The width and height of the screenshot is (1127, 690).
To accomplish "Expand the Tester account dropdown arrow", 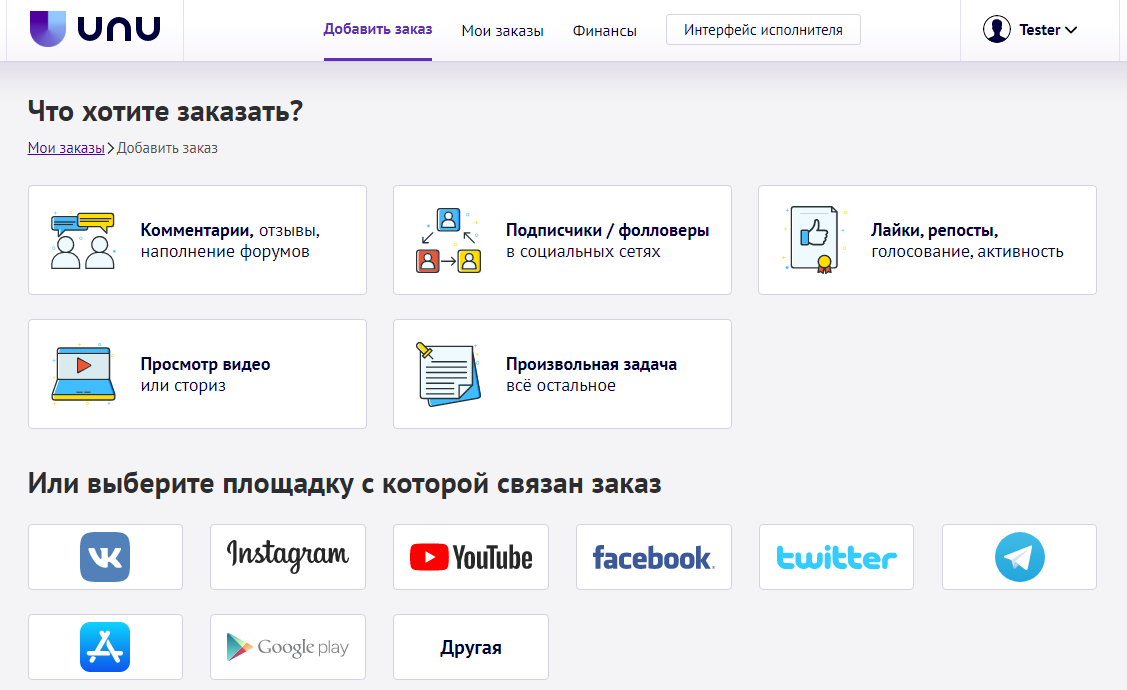I will pos(1071,30).
